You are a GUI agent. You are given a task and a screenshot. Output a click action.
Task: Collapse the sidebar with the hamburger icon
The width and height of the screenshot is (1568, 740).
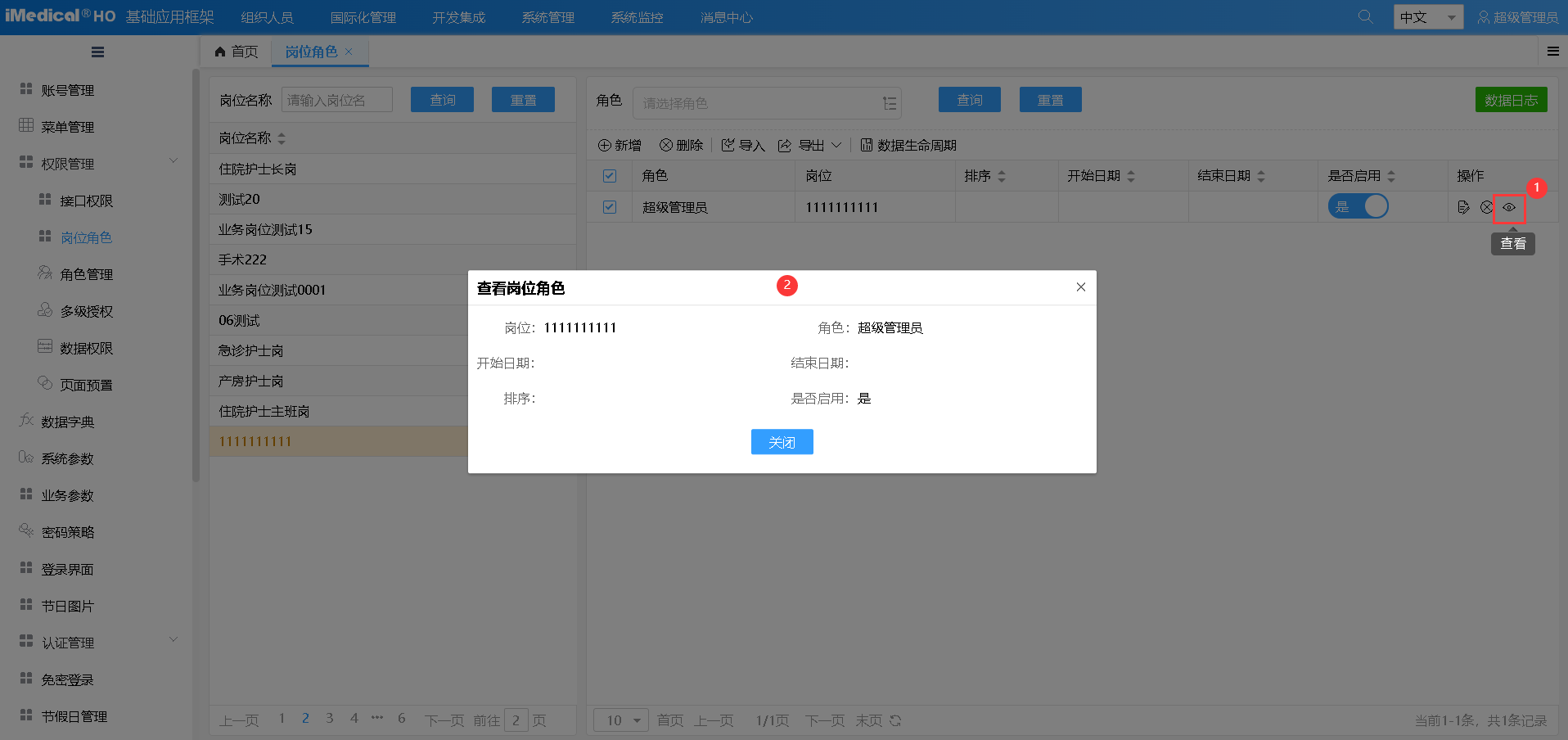coord(97,52)
